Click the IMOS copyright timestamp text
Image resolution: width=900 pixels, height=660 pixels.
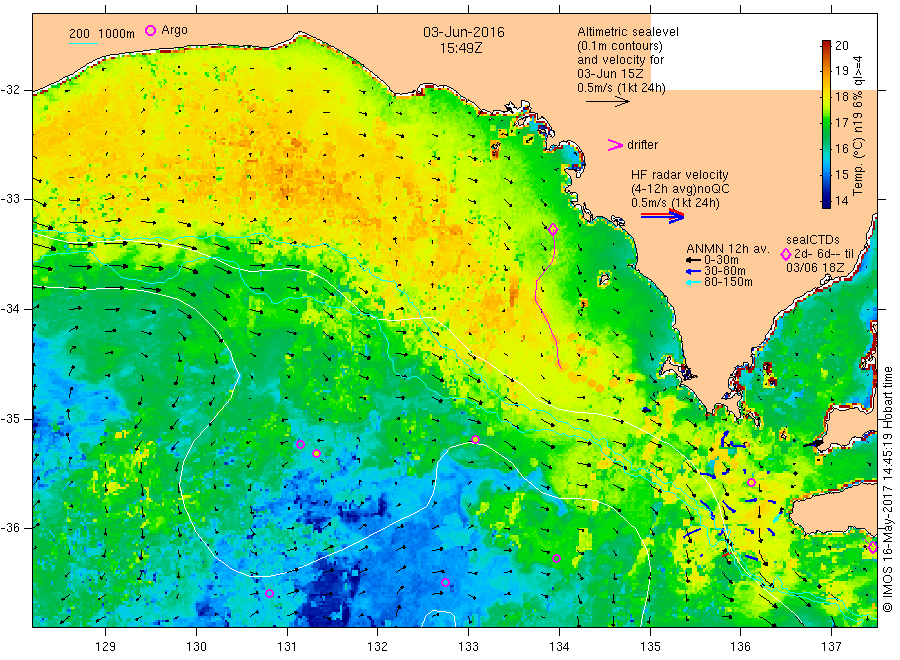pos(888,490)
